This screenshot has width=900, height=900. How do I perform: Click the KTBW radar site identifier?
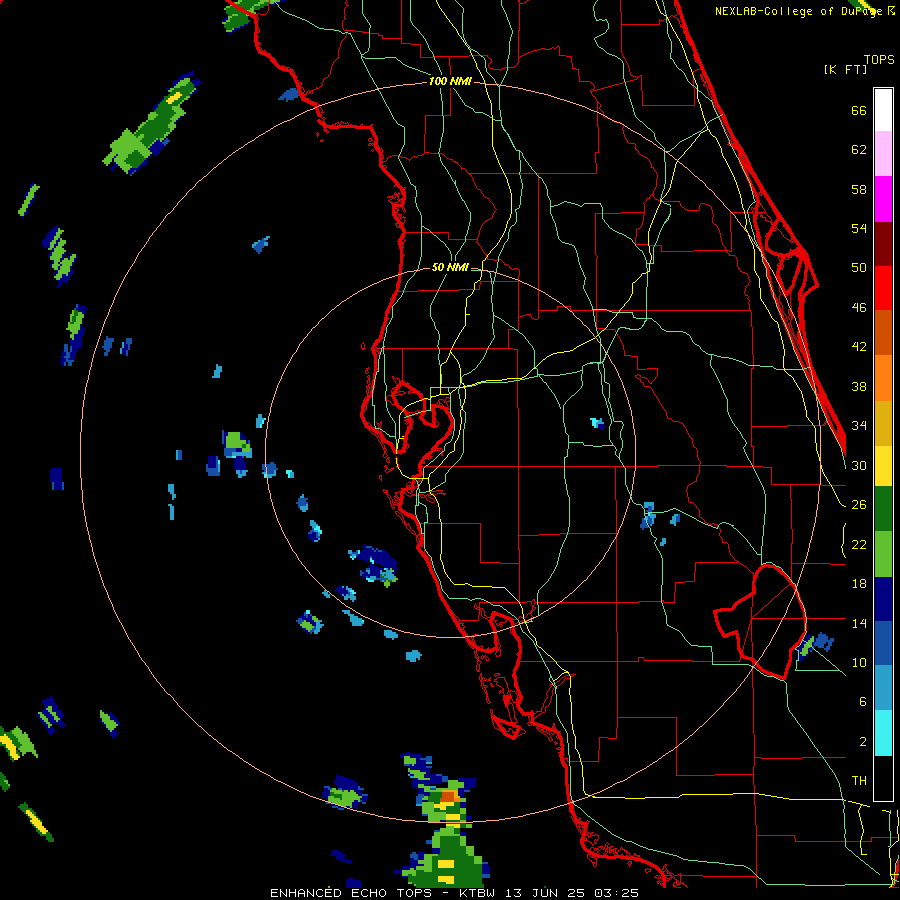[x=476, y=893]
